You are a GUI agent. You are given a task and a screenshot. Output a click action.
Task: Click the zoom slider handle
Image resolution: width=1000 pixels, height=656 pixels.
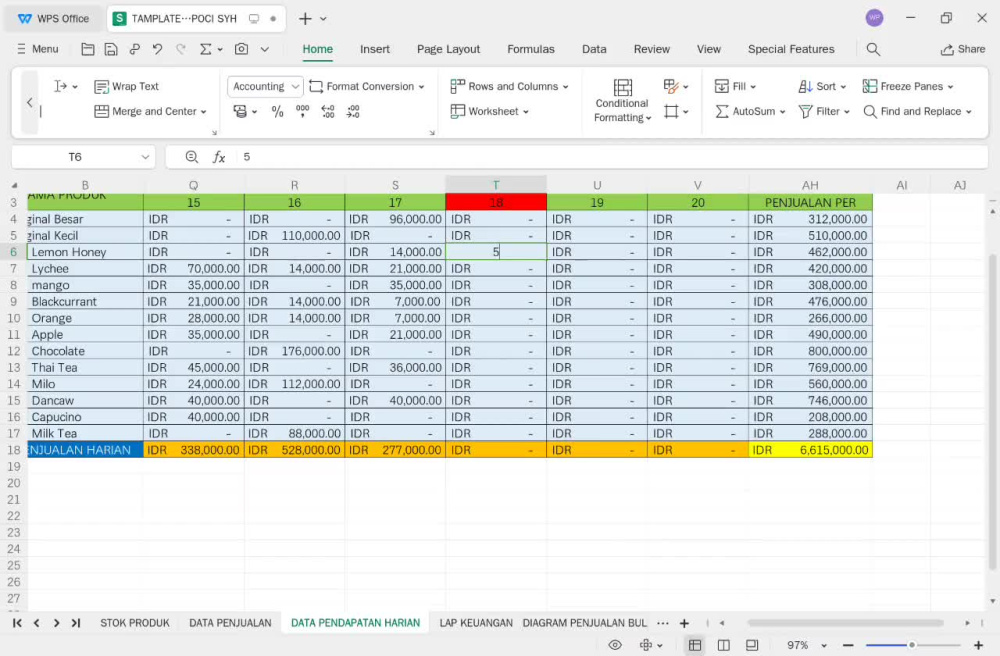pos(912,645)
